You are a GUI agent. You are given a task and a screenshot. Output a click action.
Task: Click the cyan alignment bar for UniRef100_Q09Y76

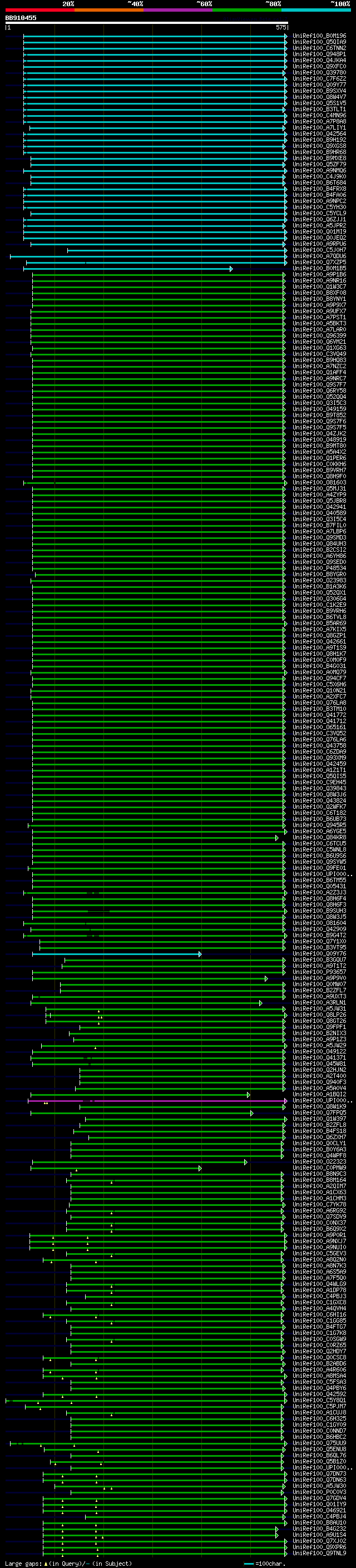tap(116, 954)
